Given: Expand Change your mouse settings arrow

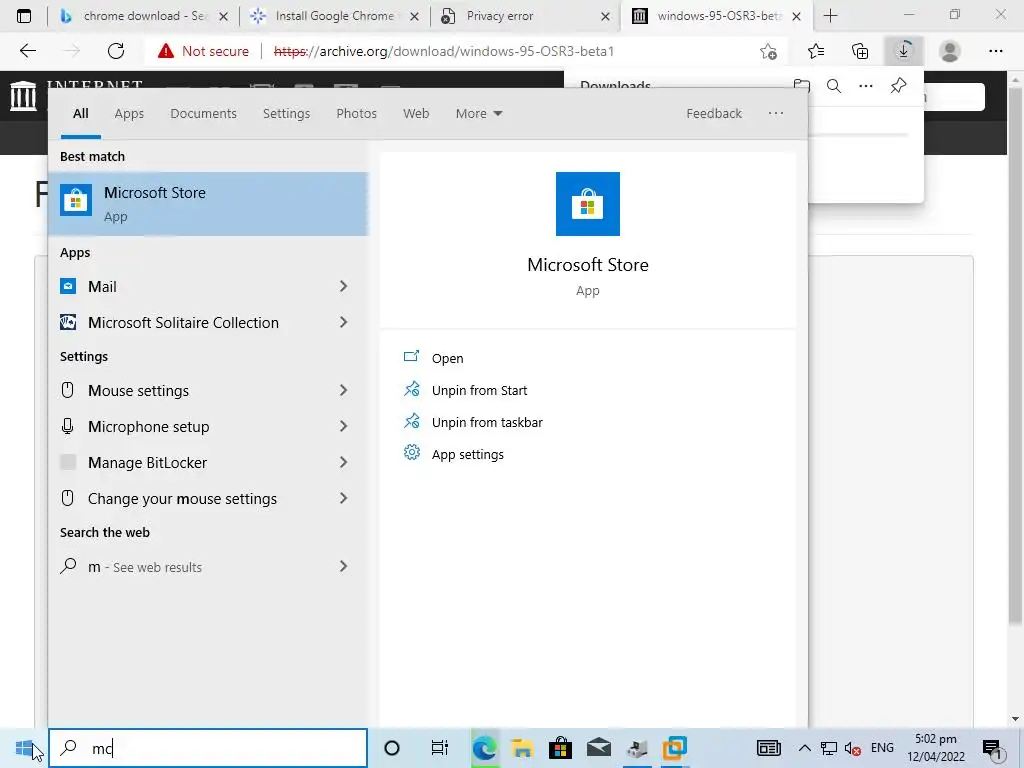Looking at the screenshot, I should pos(344,498).
